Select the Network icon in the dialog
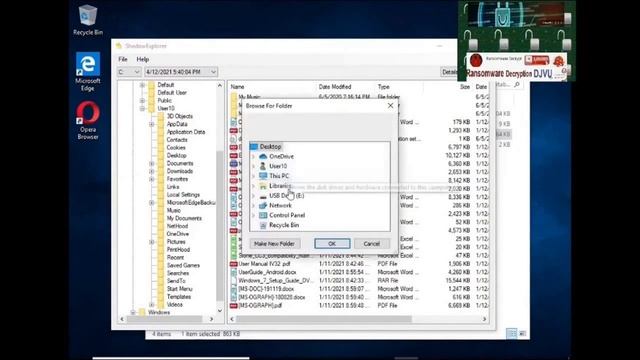 [x=263, y=205]
